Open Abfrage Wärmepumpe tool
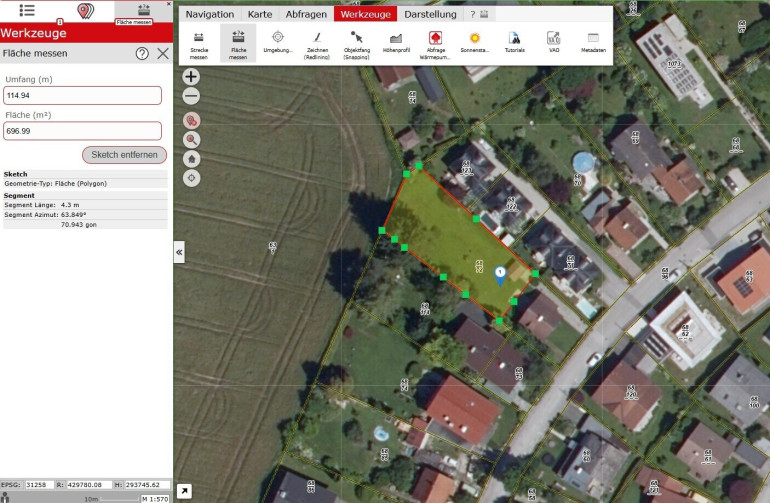This screenshot has width=770, height=503. pos(435,43)
